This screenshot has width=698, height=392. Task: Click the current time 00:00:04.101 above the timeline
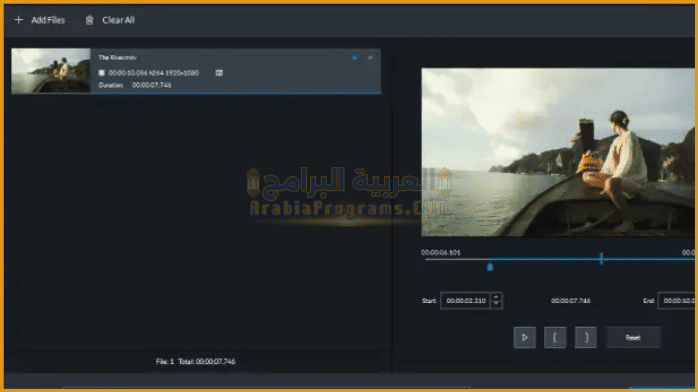click(x=441, y=252)
